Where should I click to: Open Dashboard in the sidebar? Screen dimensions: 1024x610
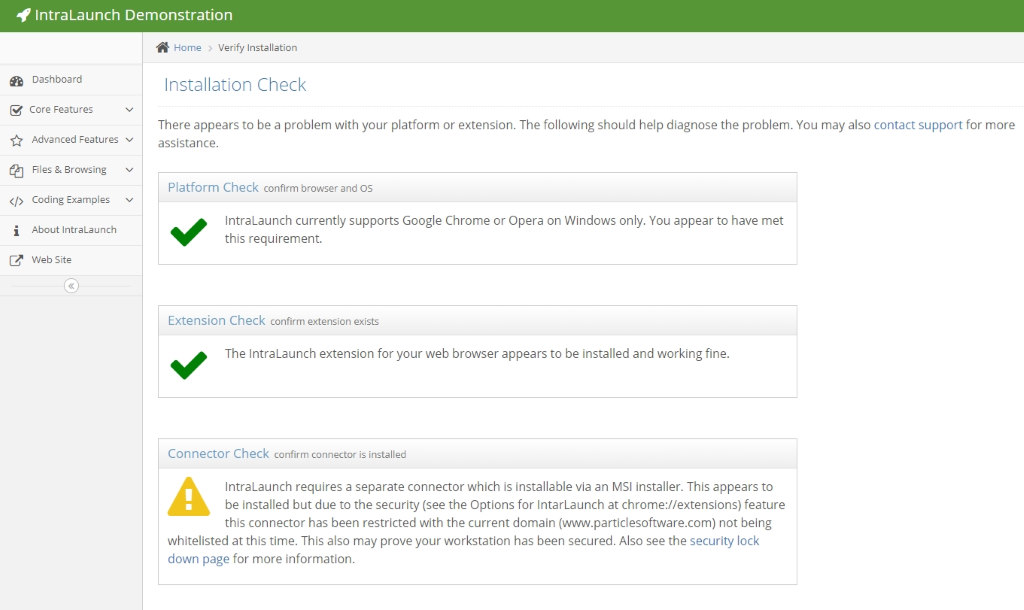pos(71,80)
